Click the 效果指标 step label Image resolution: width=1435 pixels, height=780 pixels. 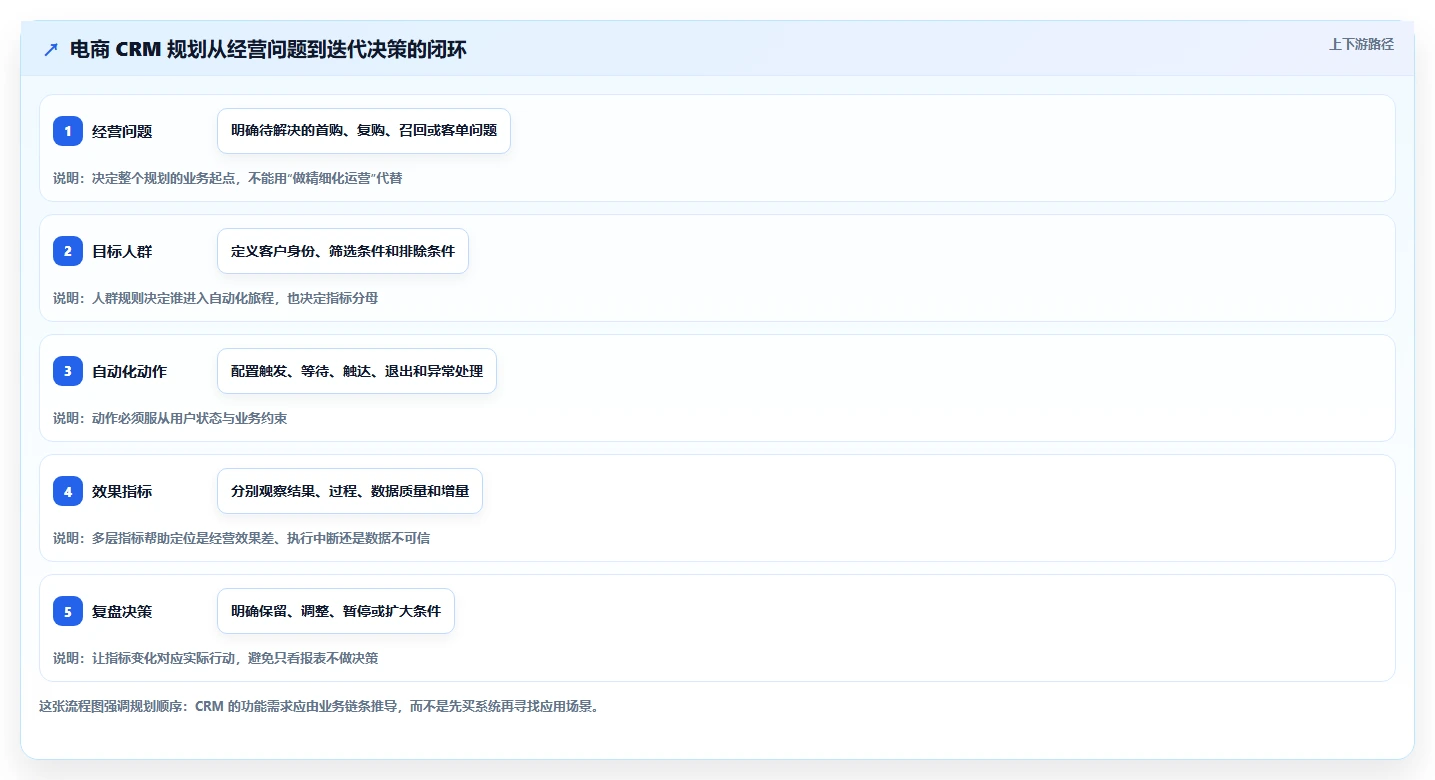click(122, 491)
